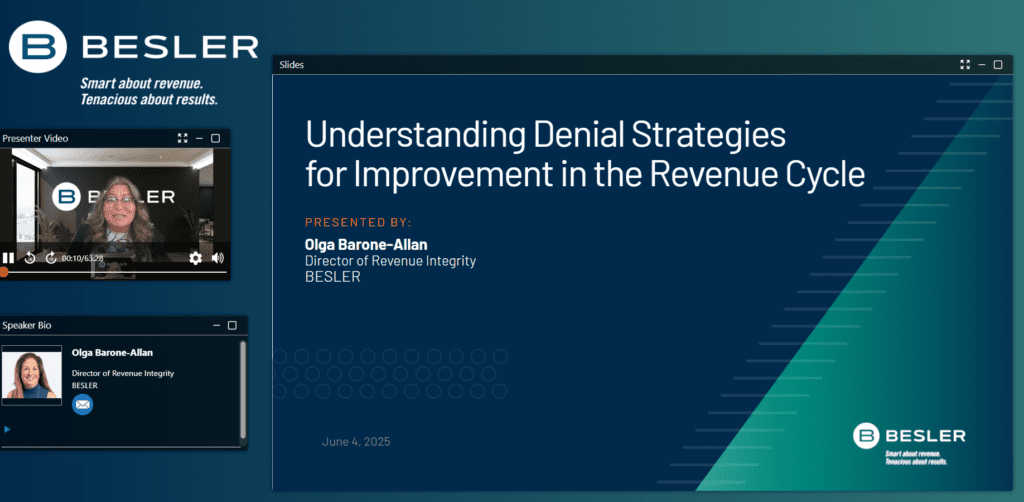Maximize the Slides panel
The image size is (1024, 502).
(998, 65)
